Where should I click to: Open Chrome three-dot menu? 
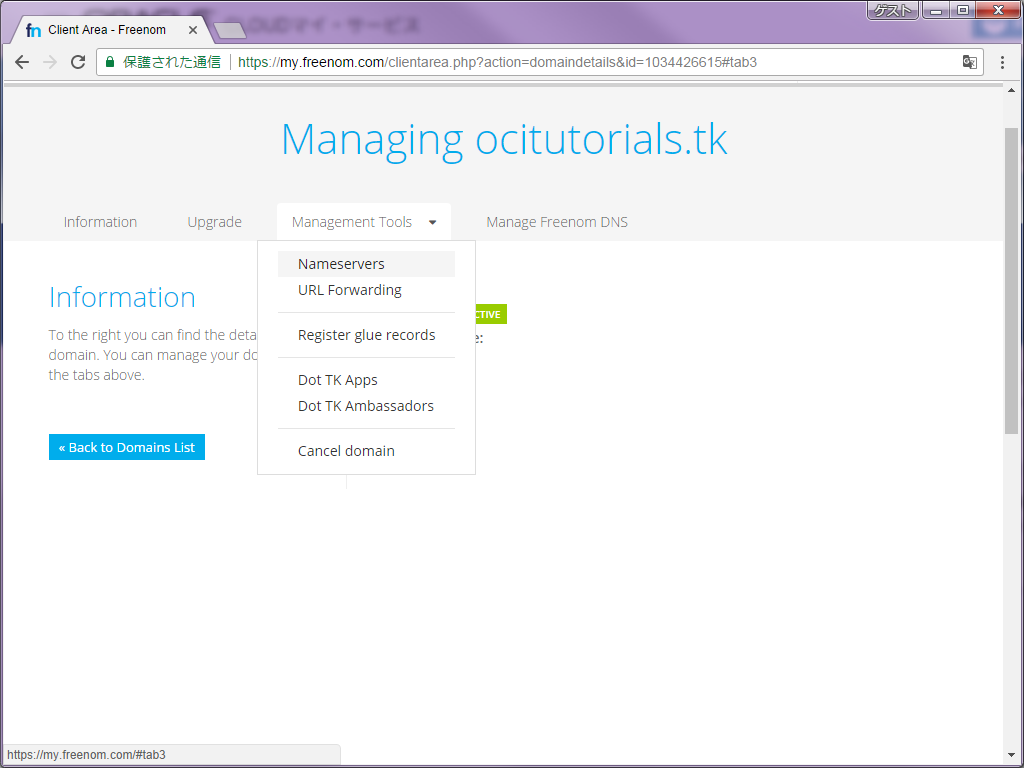click(x=1002, y=62)
